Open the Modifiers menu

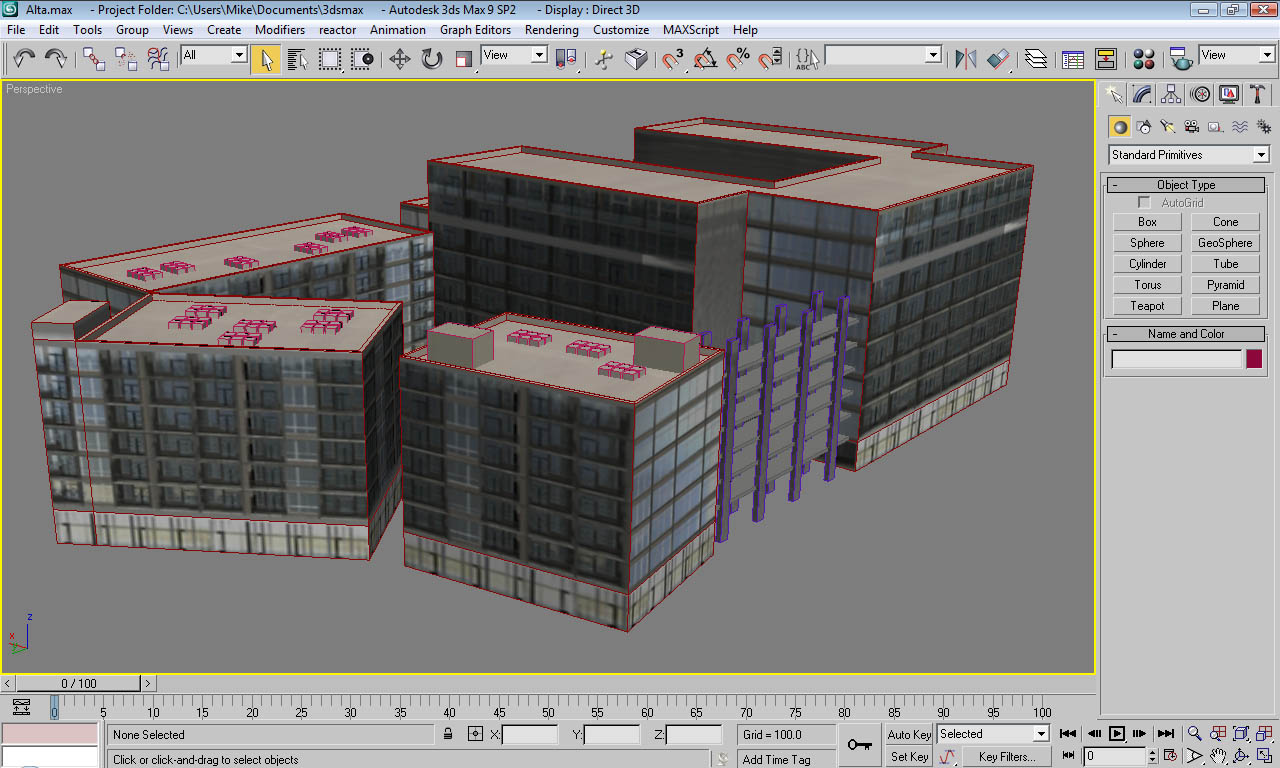(279, 30)
